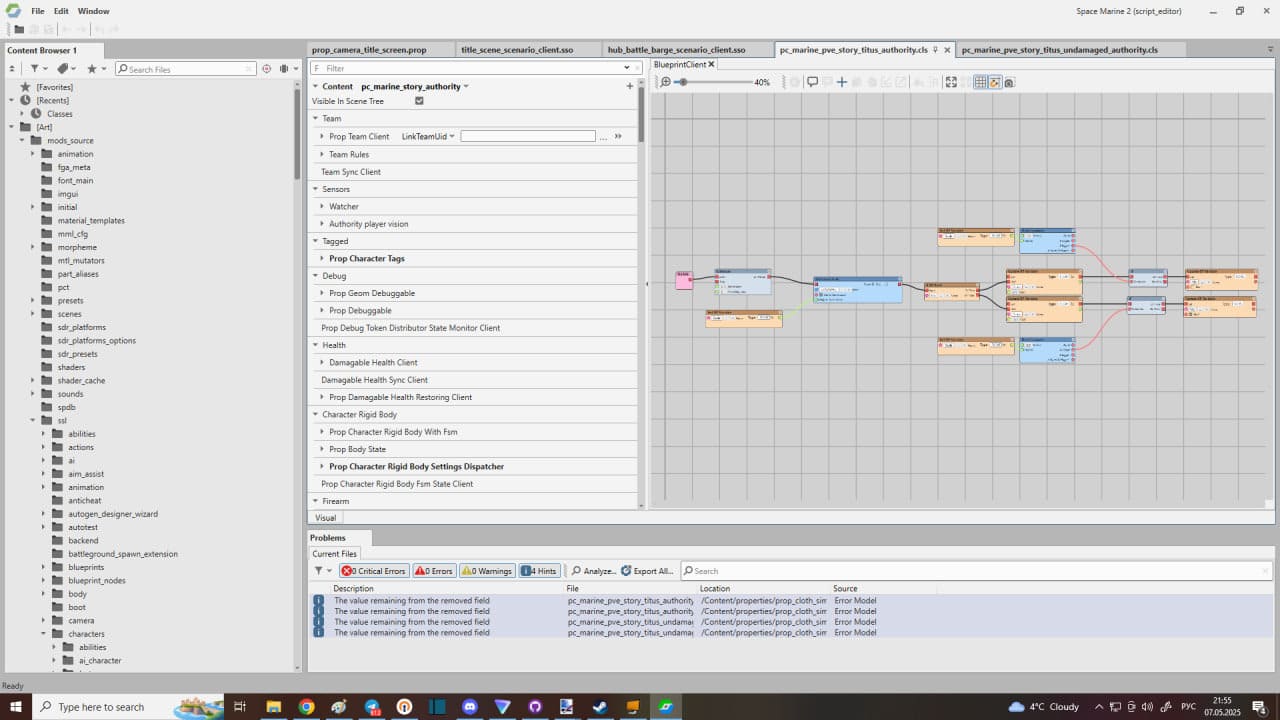Click the plus icon next to Content header
This screenshot has height=720, width=1280.
(630, 86)
